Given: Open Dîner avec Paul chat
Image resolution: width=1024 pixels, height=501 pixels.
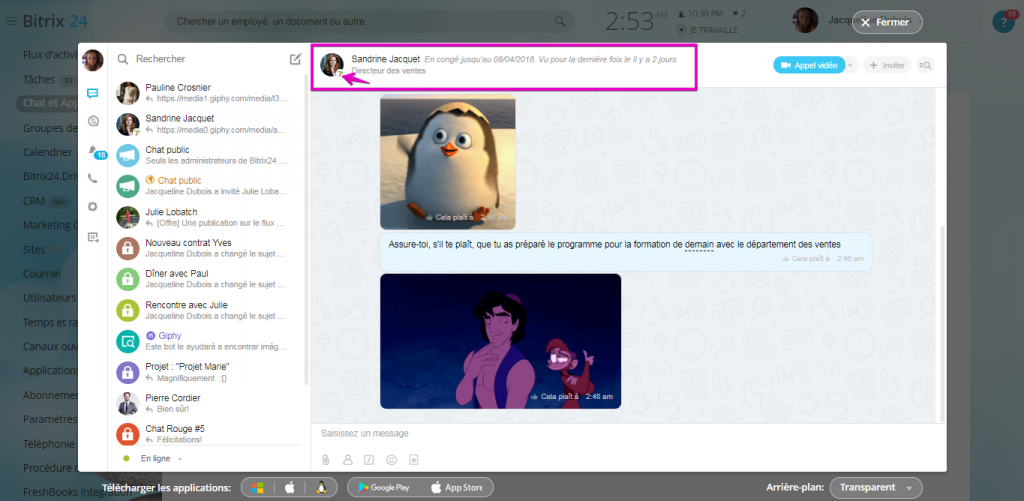Looking at the screenshot, I should click(x=207, y=279).
